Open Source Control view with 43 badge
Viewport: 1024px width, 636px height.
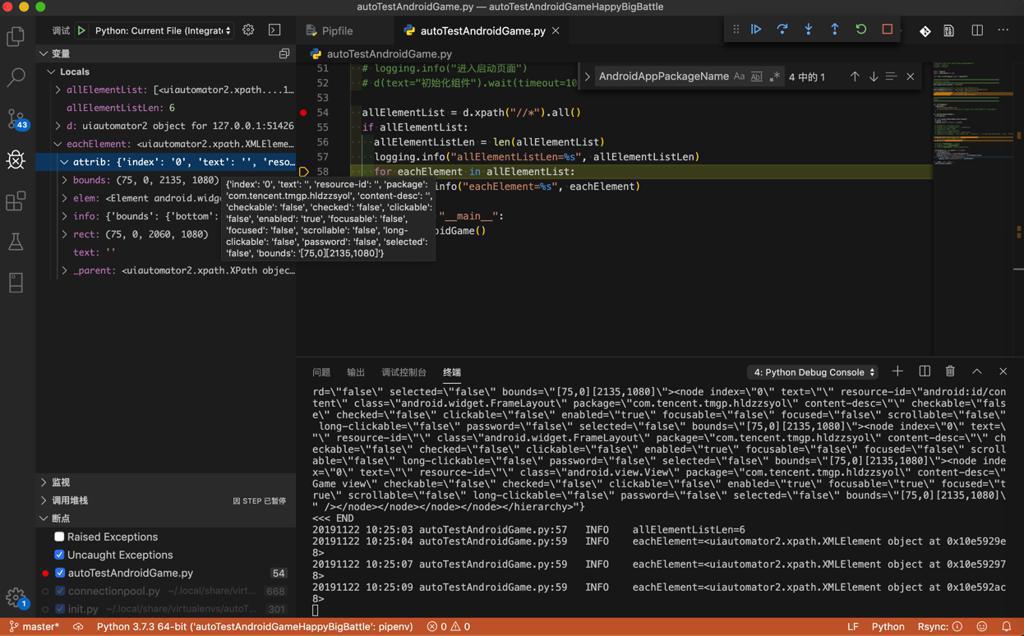[16, 119]
